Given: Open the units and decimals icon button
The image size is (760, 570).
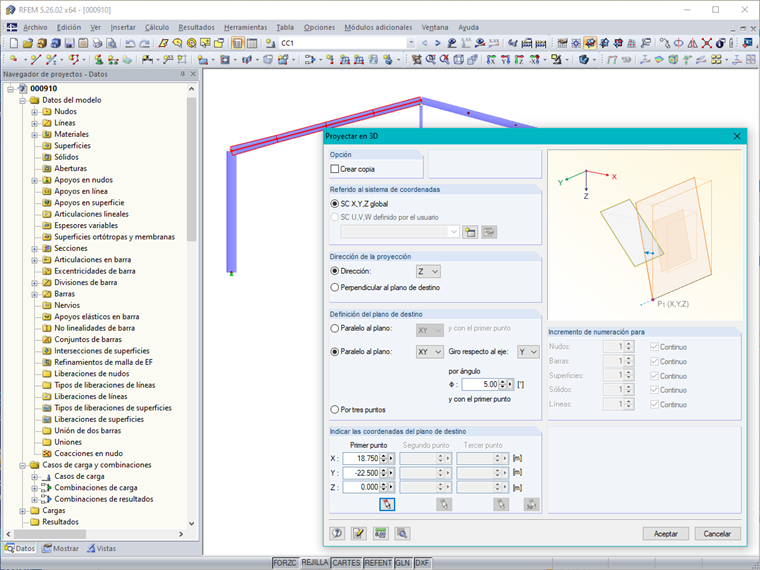Looking at the screenshot, I should click(381, 534).
